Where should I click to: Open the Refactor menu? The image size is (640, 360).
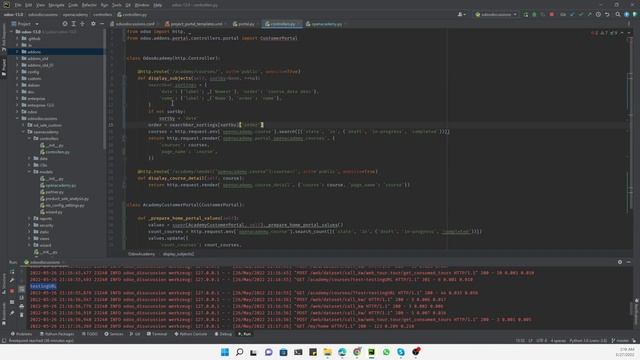tap(89, 5)
